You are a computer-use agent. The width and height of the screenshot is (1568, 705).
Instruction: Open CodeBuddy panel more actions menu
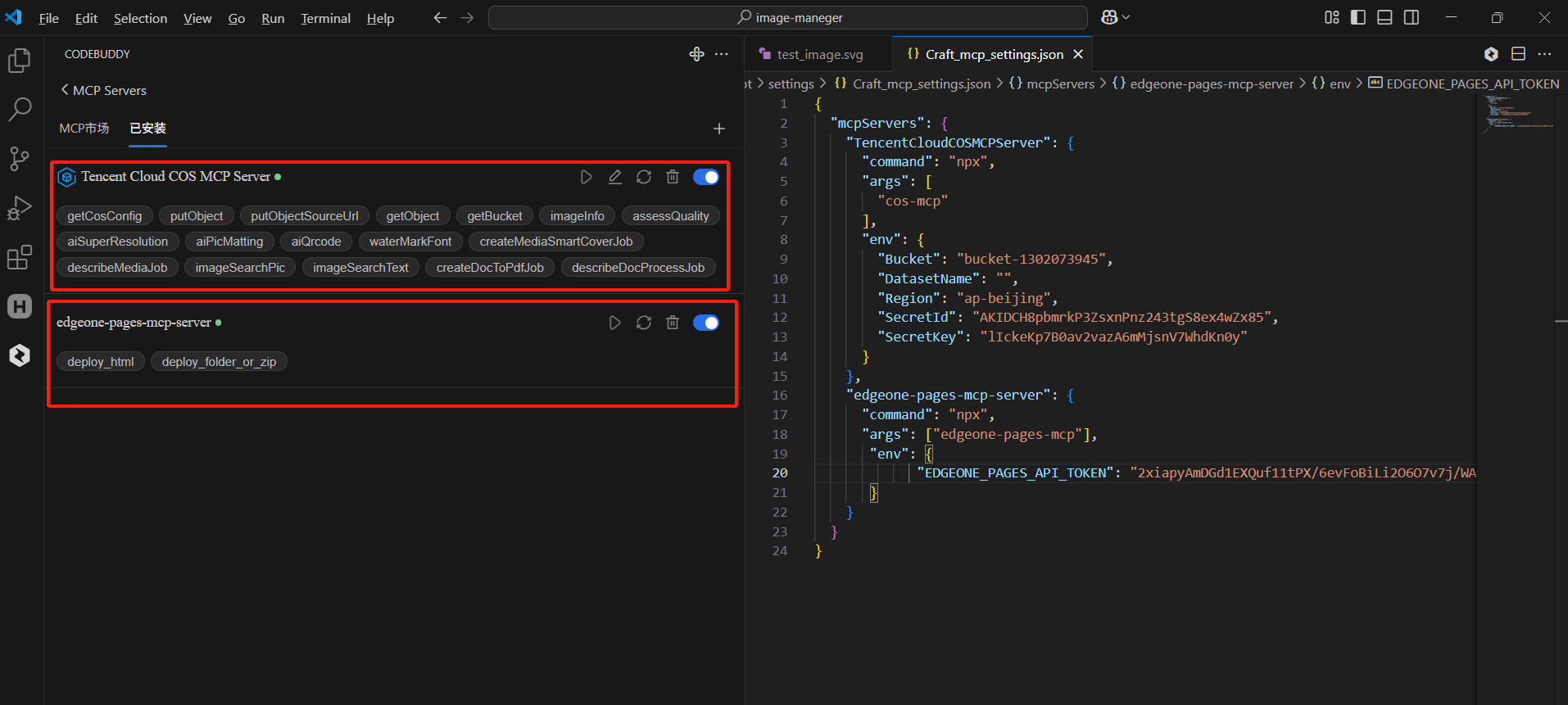722,54
